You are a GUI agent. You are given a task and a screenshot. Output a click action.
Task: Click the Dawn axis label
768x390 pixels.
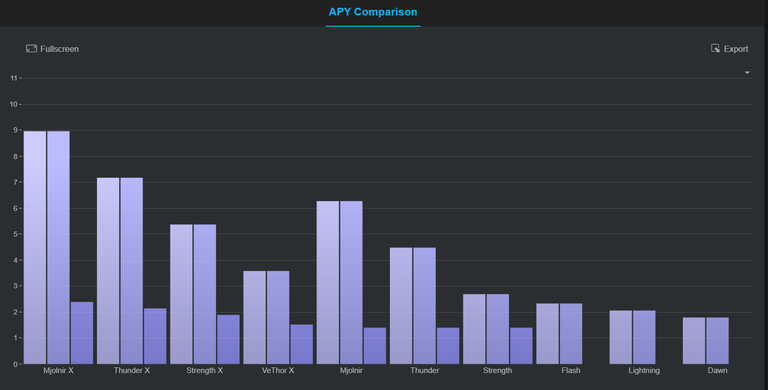717,370
